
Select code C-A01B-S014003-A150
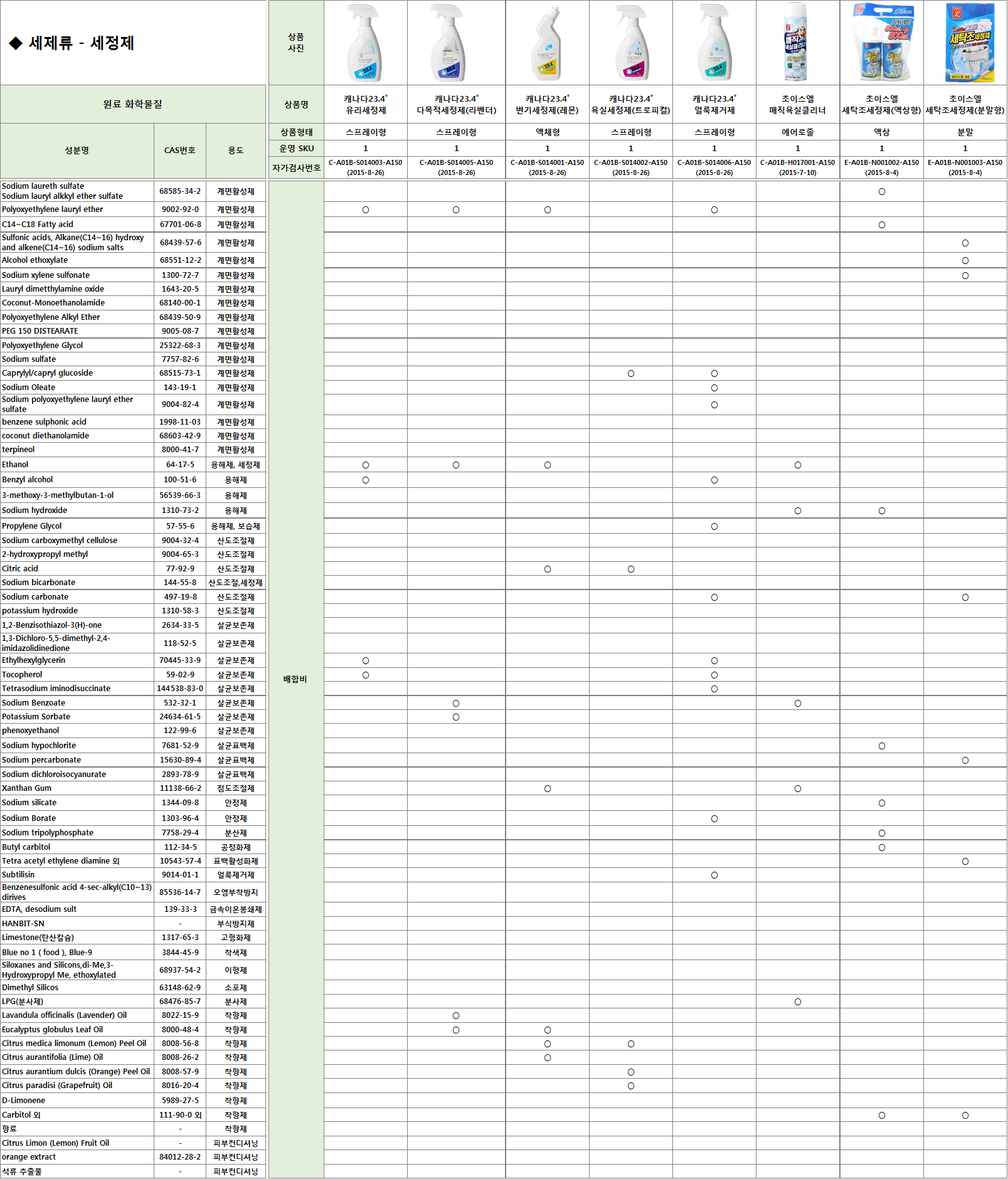click(366, 162)
